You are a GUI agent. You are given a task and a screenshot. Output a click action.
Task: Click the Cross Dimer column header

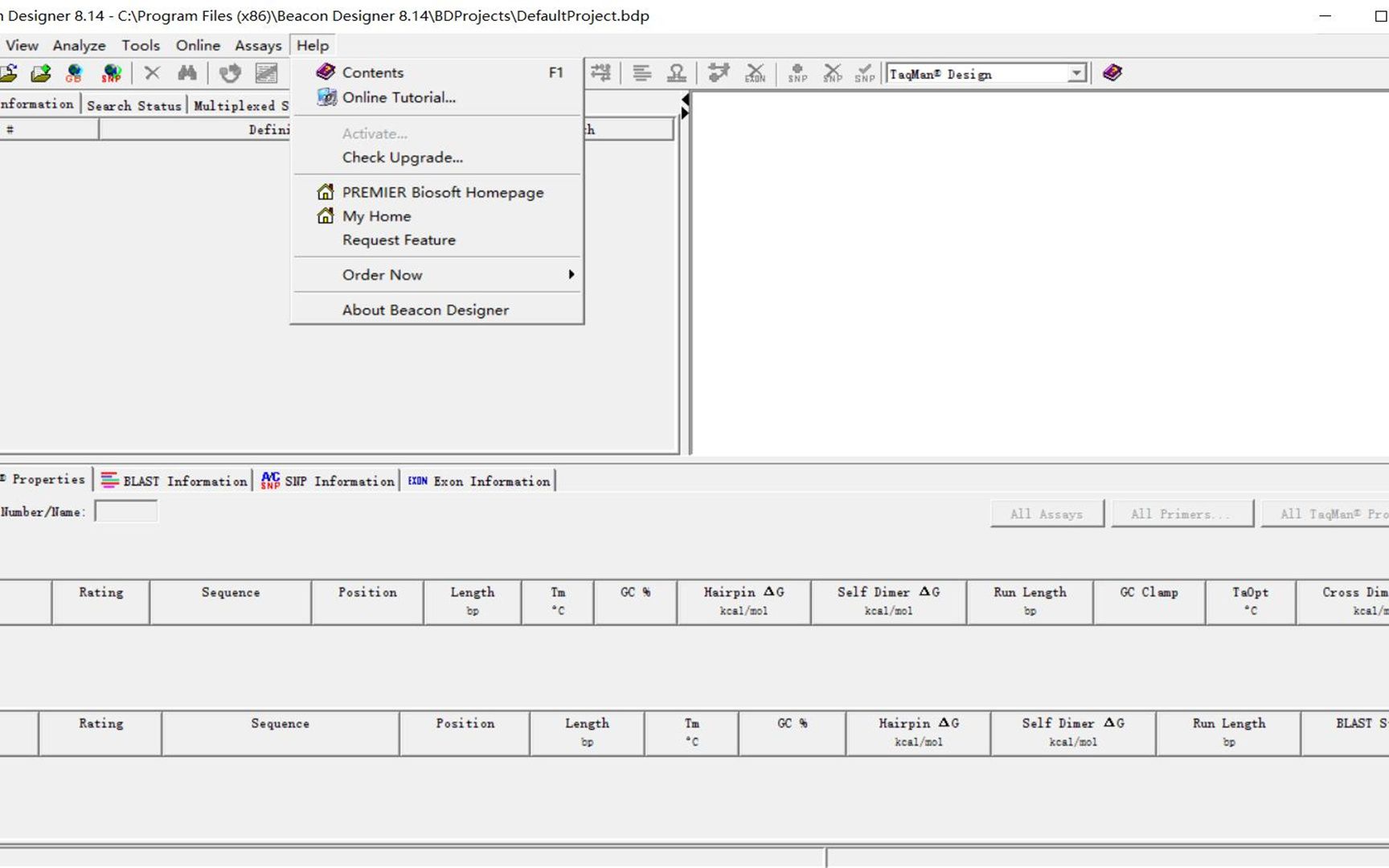(1342, 601)
